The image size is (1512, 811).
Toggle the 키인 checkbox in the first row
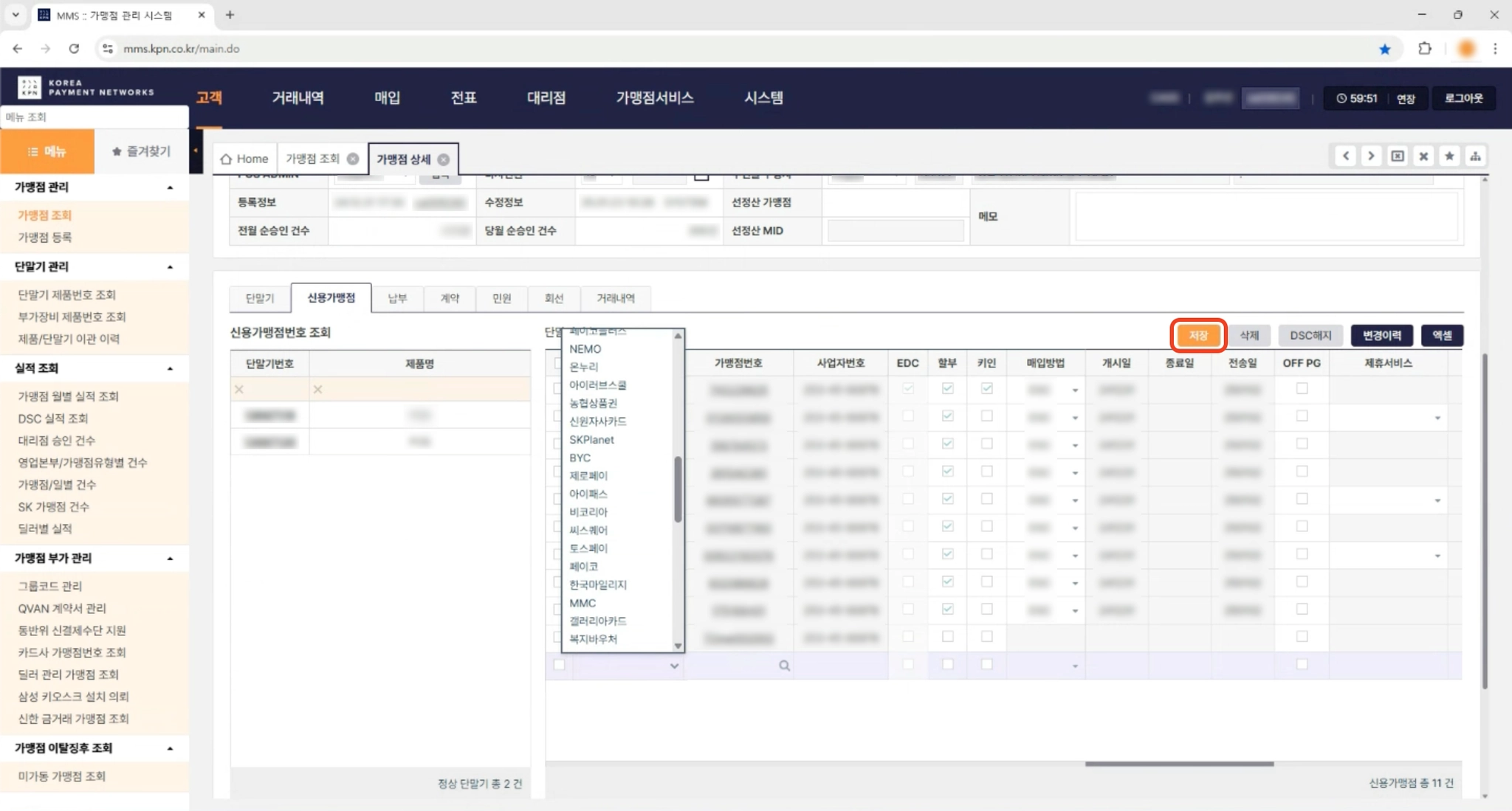(986, 388)
